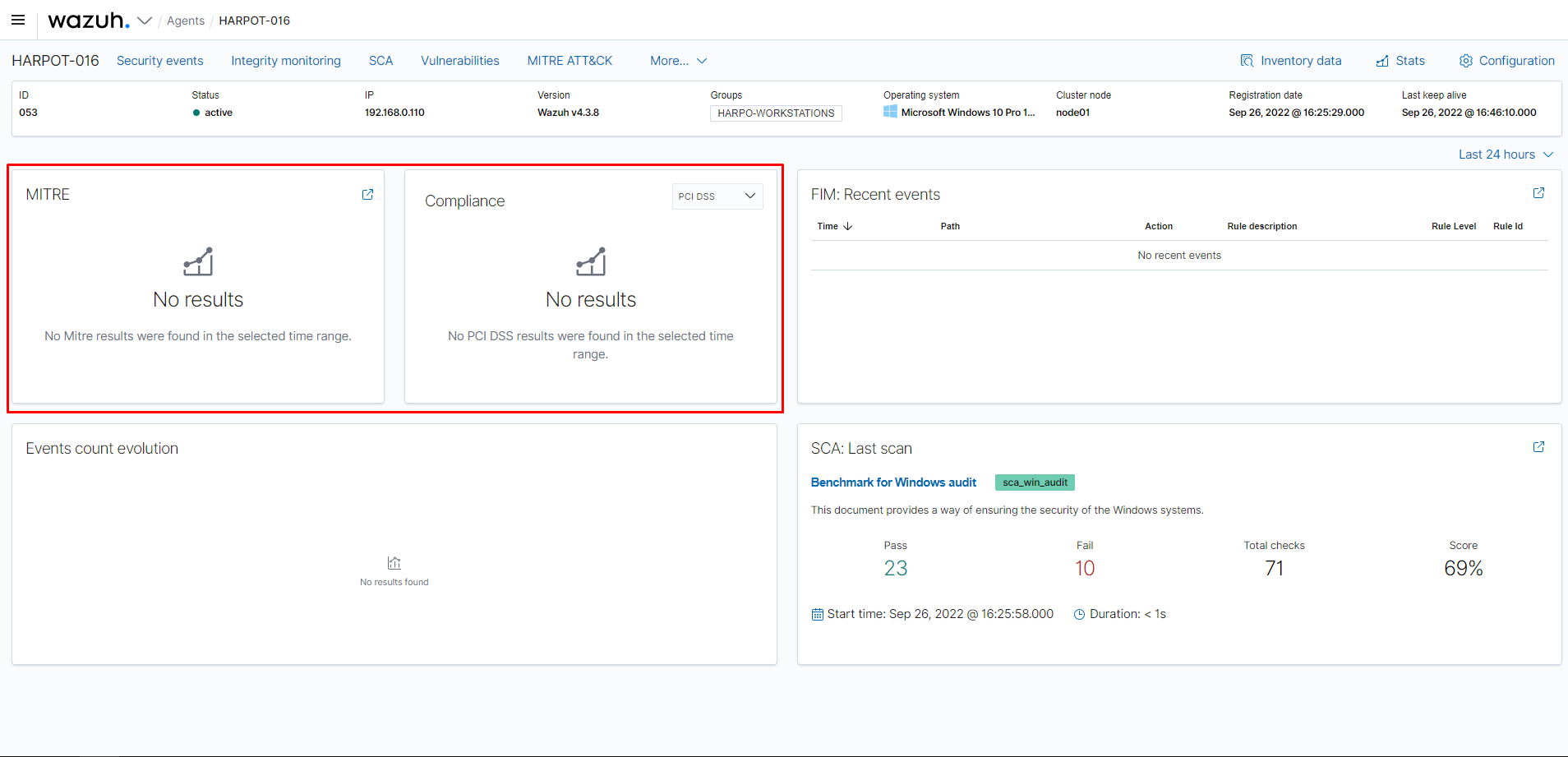Click the clock icon beside Duration
This screenshot has height=757, width=1568.
click(1079, 613)
